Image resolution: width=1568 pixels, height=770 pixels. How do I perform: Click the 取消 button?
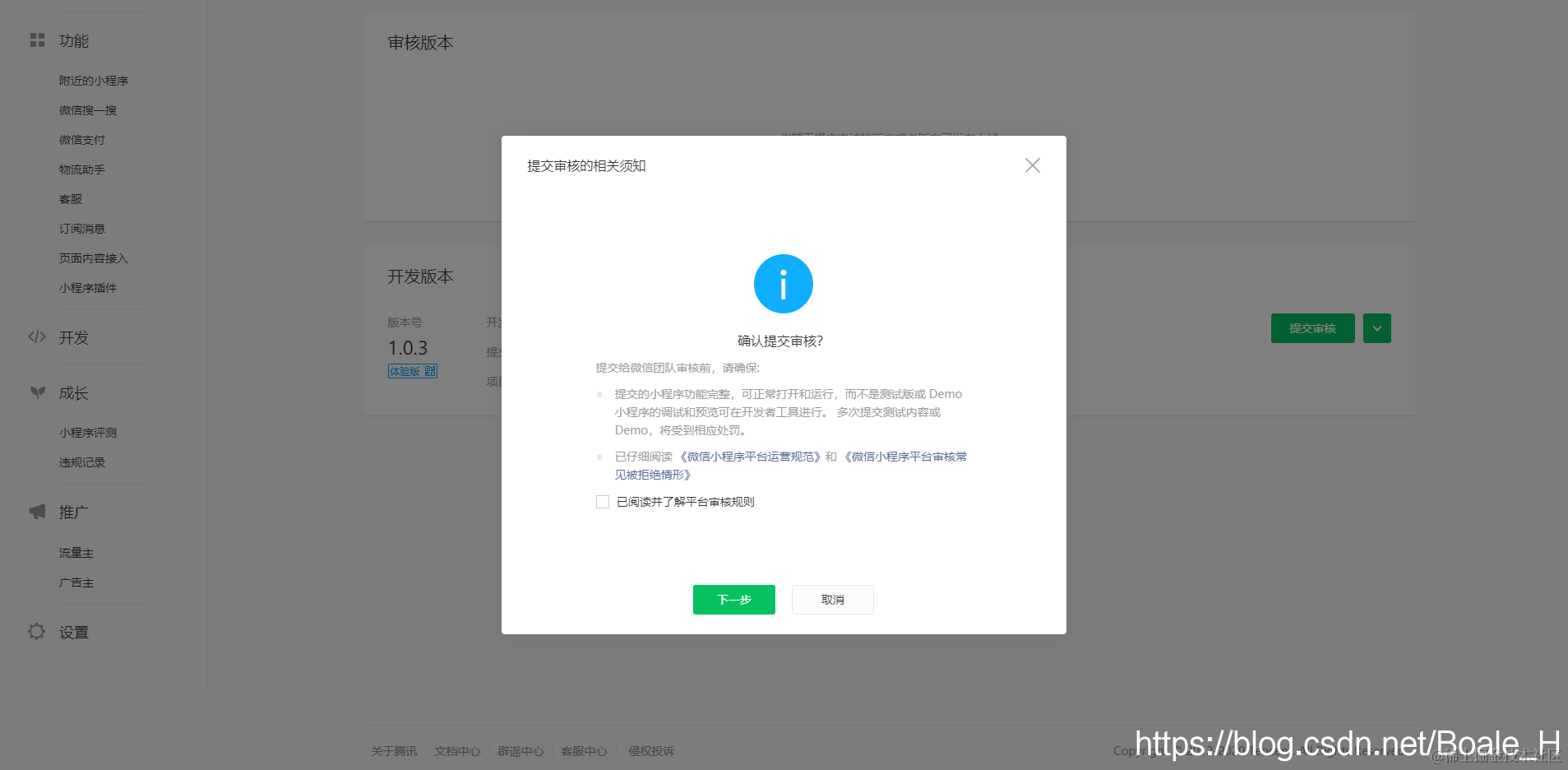(832, 599)
